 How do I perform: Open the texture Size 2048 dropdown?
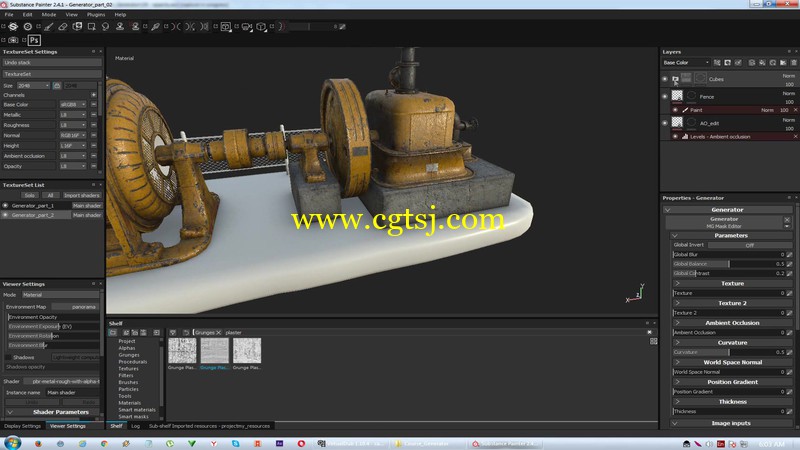click(x=33, y=86)
